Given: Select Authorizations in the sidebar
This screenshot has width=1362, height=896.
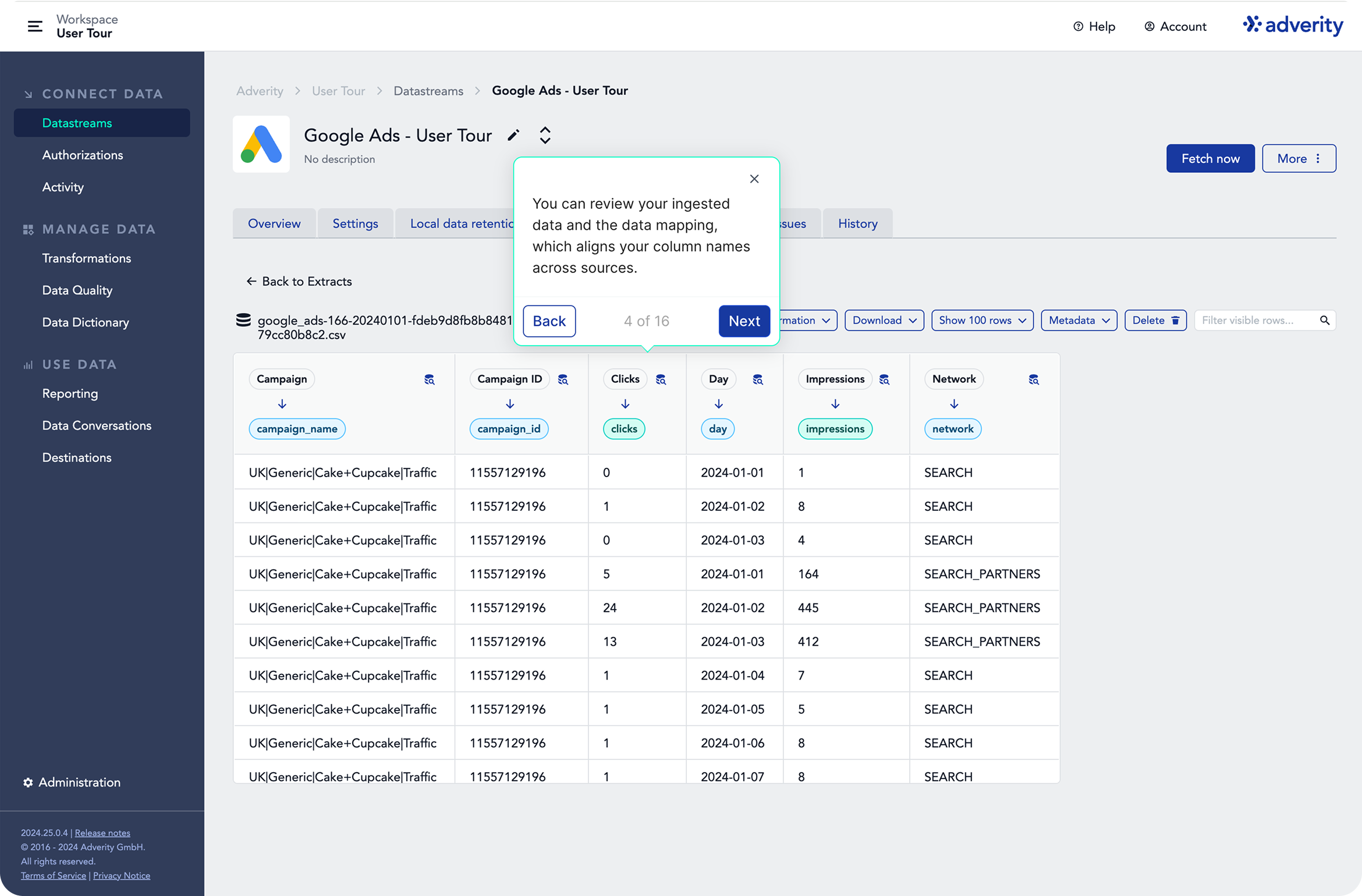Looking at the screenshot, I should pyautogui.click(x=83, y=155).
